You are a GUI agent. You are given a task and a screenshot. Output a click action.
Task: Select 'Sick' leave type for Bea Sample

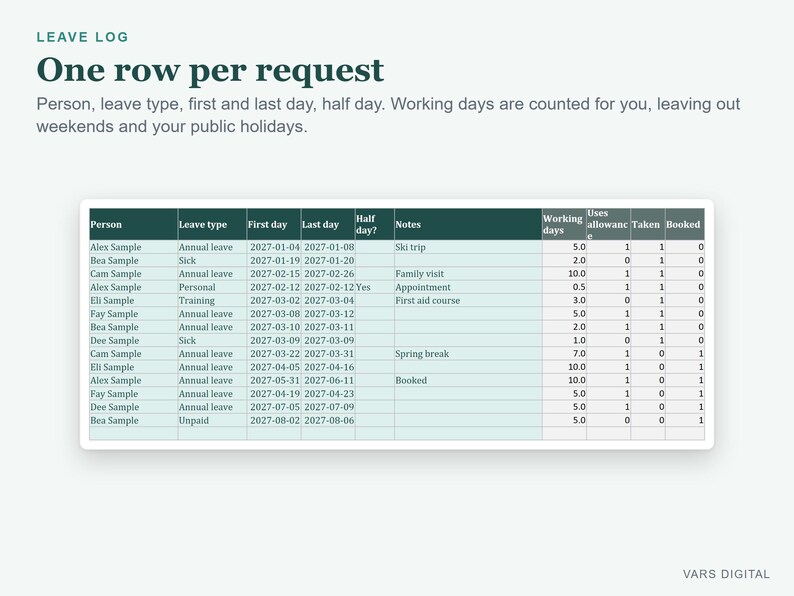point(212,260)
